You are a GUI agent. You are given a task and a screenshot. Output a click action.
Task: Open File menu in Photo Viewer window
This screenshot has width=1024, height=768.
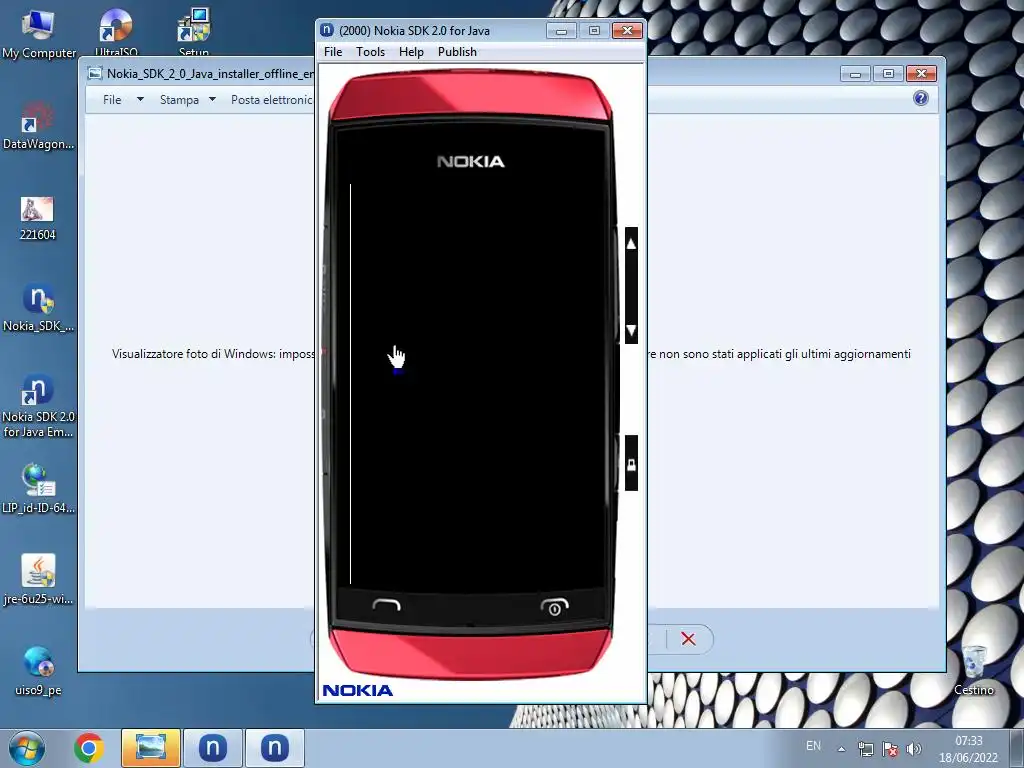122,99
